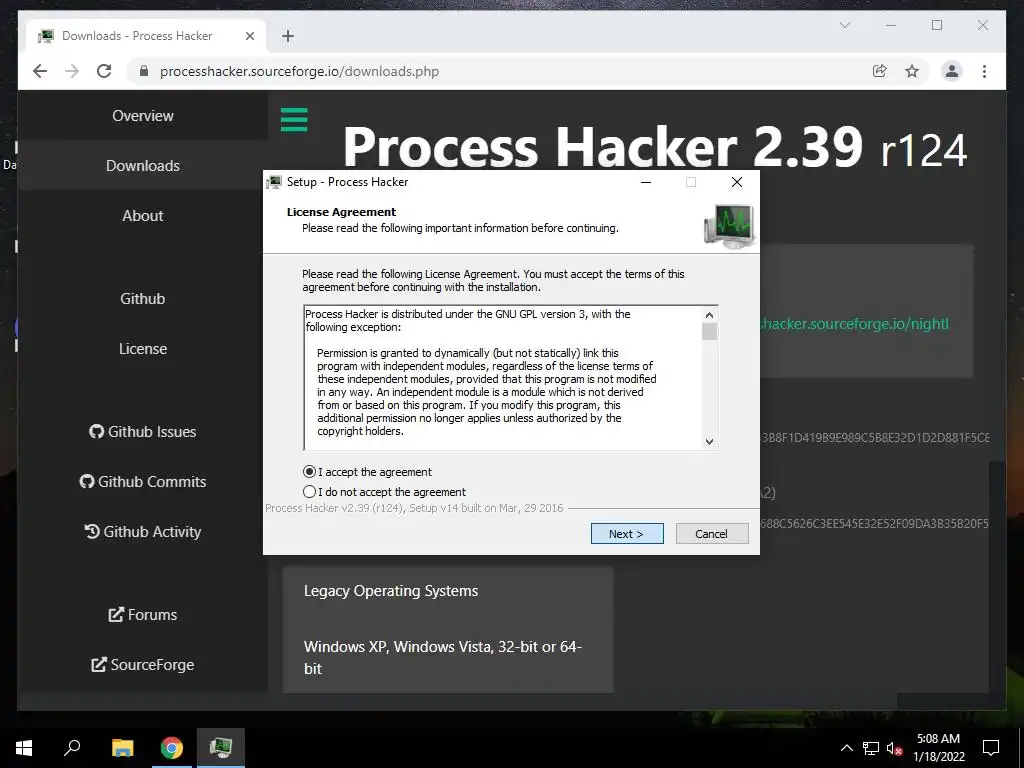1024x768 pixels.
Task: Click Process Hacker setup taskbar icon
Action: tap(221, 748)
